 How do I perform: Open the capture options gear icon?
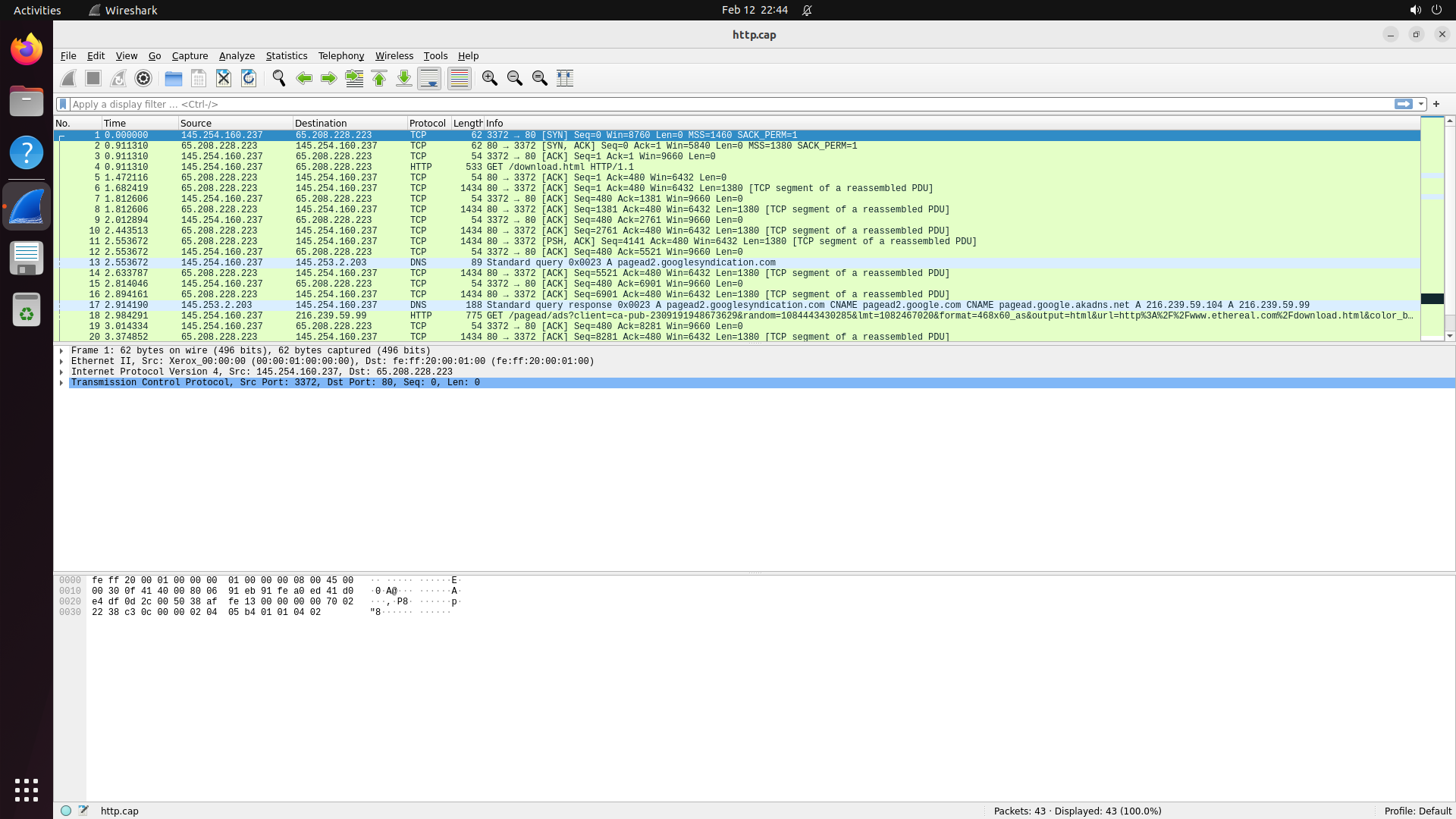coord(143,78)
